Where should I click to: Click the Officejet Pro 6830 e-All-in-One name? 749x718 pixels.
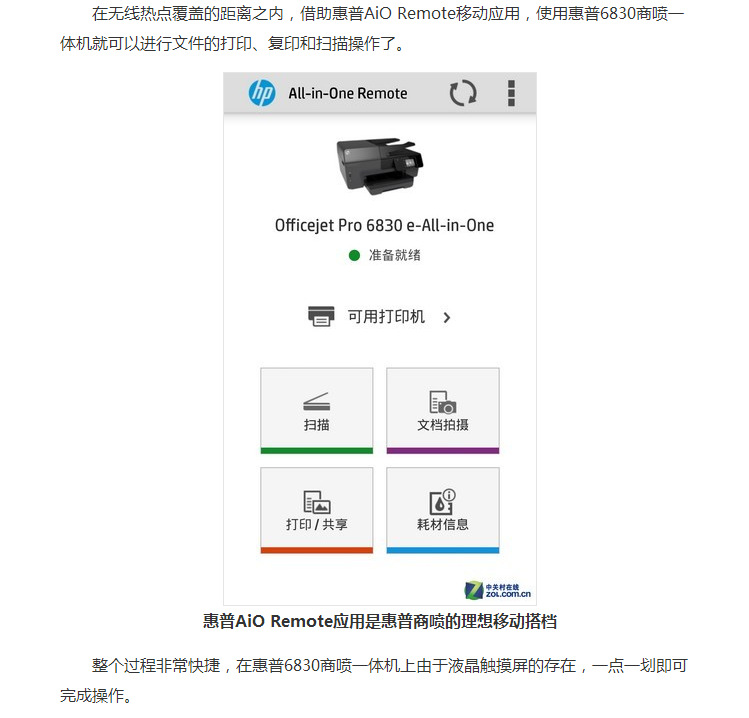click(385, 225)
